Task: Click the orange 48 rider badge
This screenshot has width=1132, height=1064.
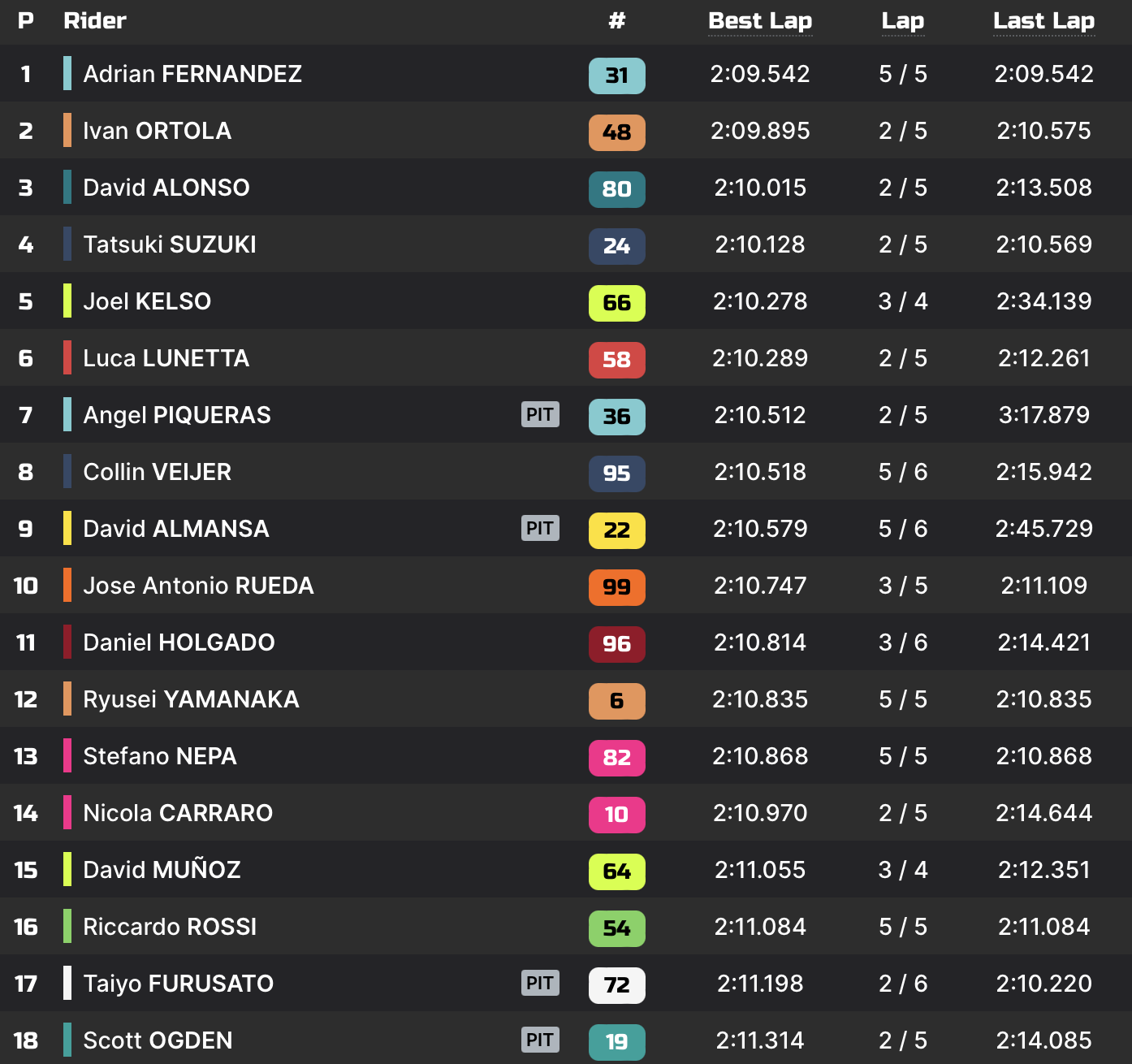Action: pyautogui.click(x=616, y=132)
